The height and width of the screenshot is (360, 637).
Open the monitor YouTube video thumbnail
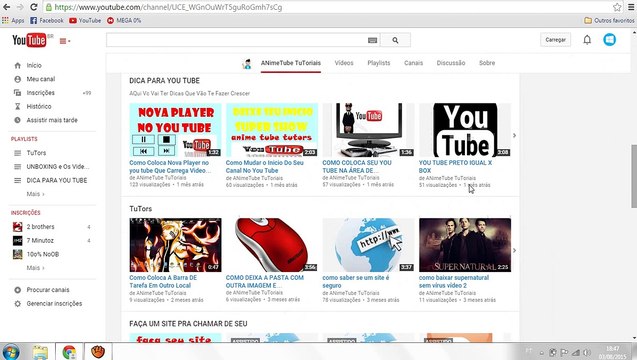[x=368, y=130]
